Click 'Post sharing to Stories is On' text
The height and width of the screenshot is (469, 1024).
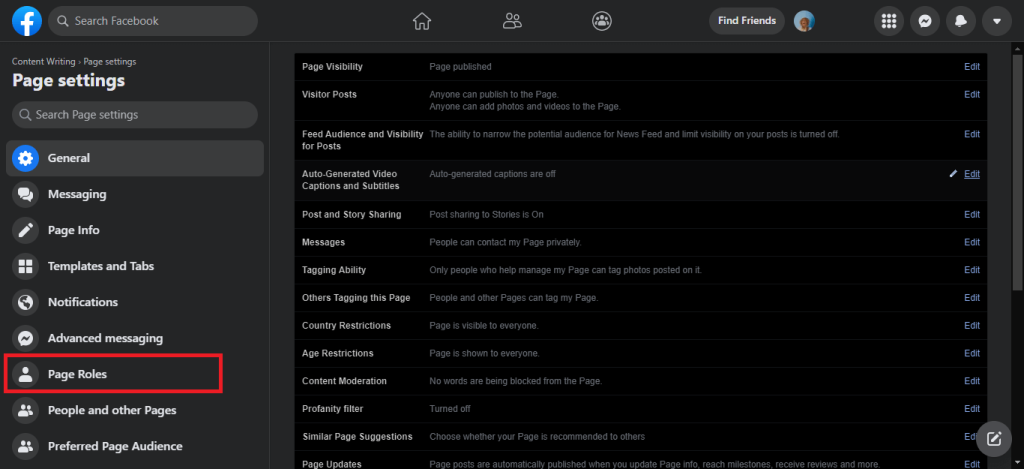[x=486, y=214]
